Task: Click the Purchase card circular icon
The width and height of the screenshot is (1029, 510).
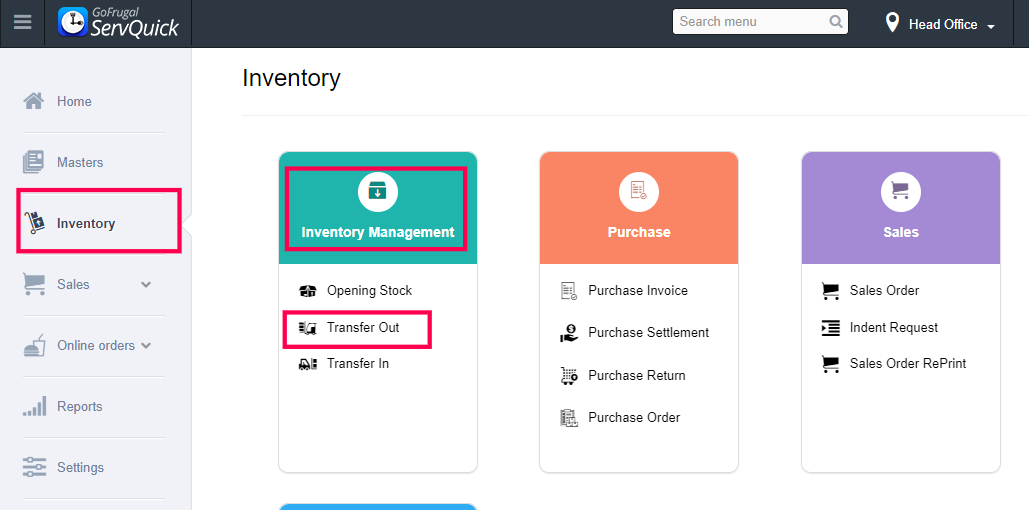Action: pos(639,191)
